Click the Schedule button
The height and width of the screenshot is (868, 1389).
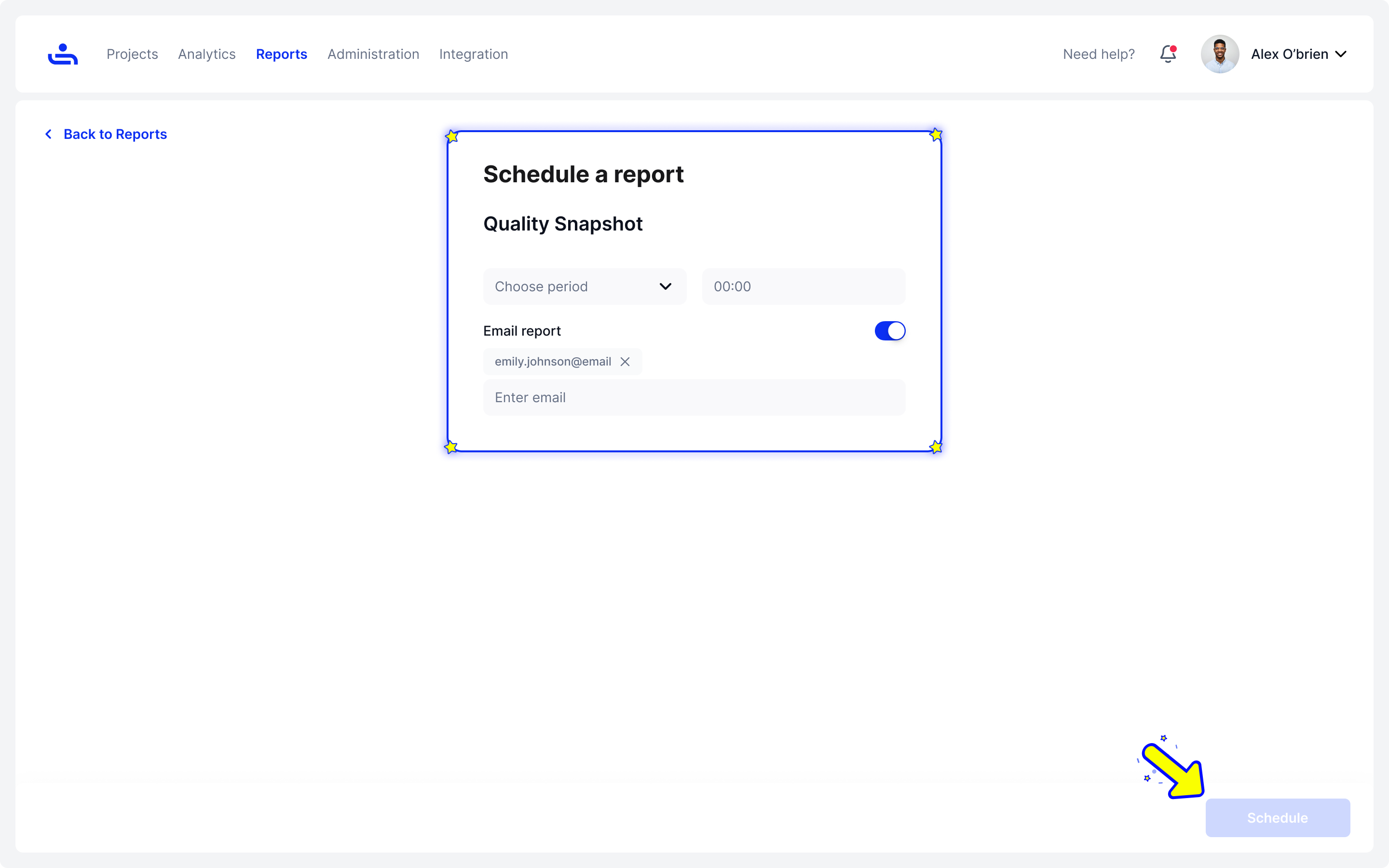click(1277, 817)
